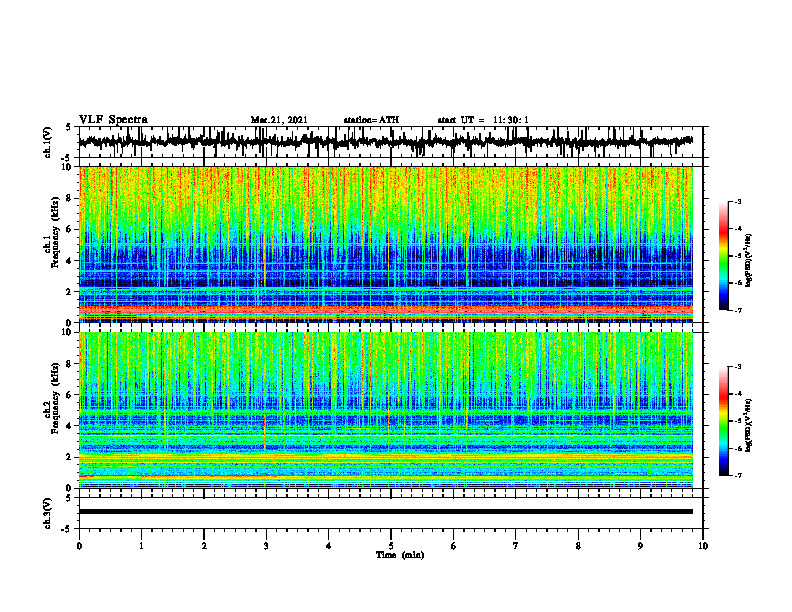Click ch.2 color bar log(PSD) units label
The height and width of the screenshot is (612, 792).
coord(748,425)
